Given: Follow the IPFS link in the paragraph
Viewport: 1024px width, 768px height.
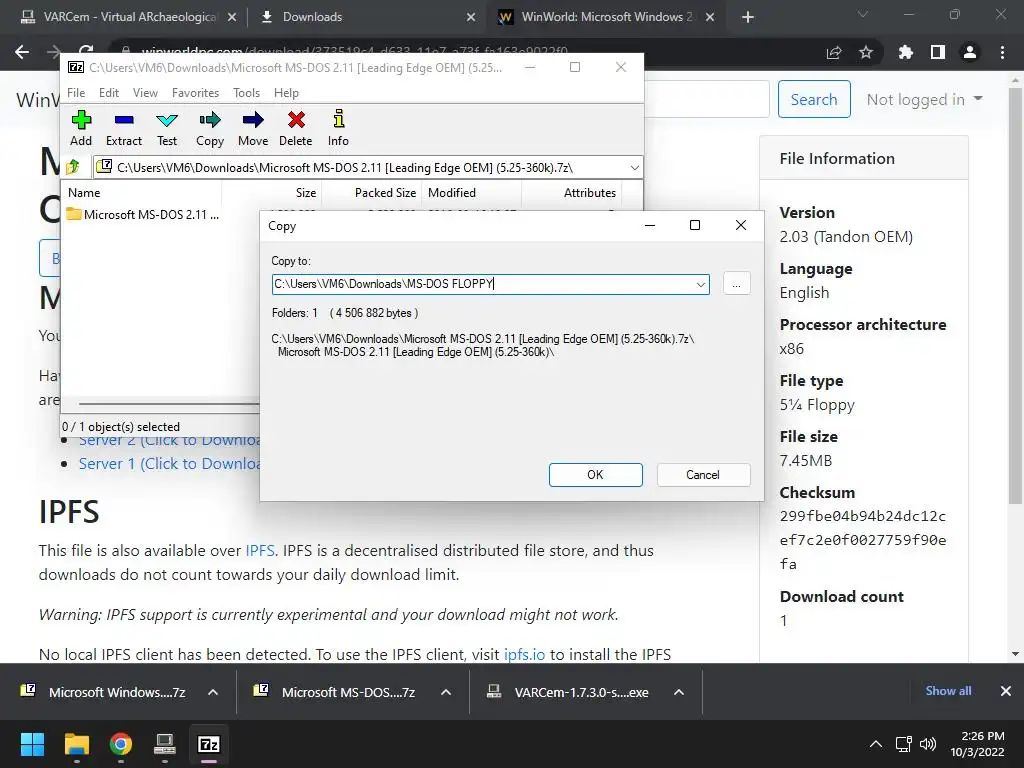Looking at the screenshot, I should click(x=260, y=551).
